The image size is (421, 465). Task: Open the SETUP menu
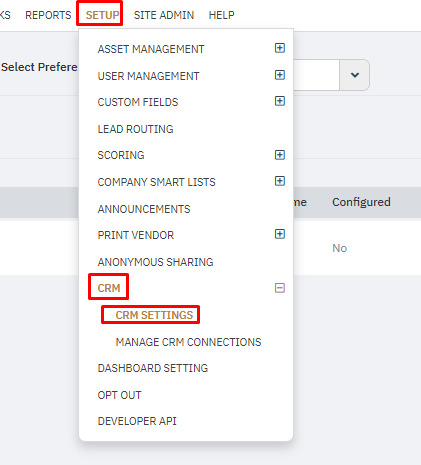[102, 15]
